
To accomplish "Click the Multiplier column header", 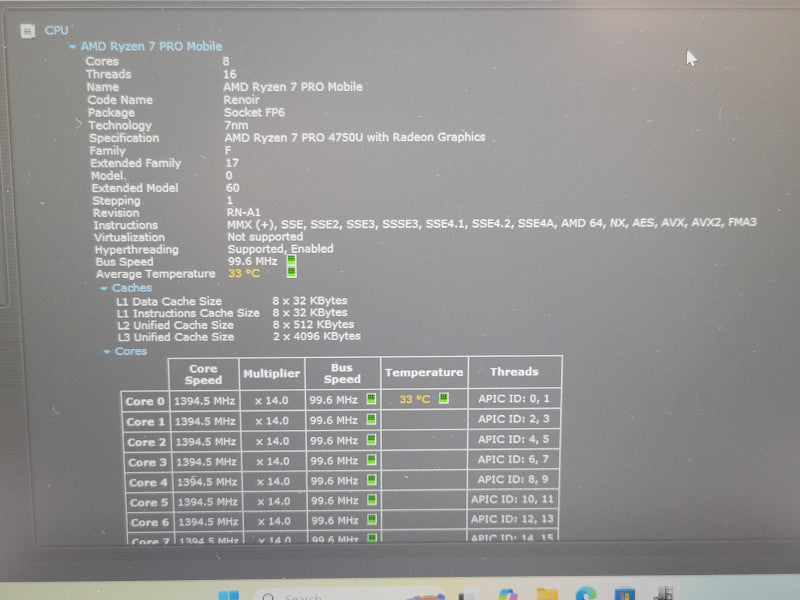I will point(271,373).
